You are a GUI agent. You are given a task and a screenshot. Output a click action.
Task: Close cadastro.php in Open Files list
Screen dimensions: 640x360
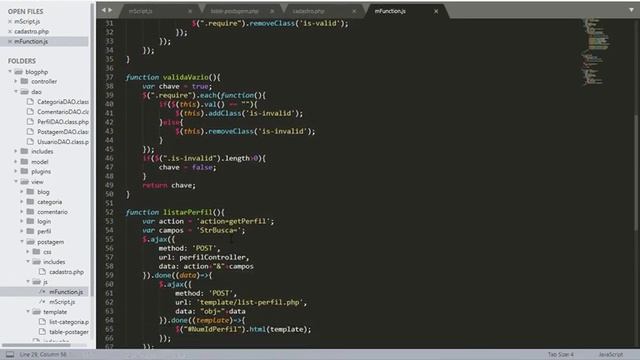point(10,31)
